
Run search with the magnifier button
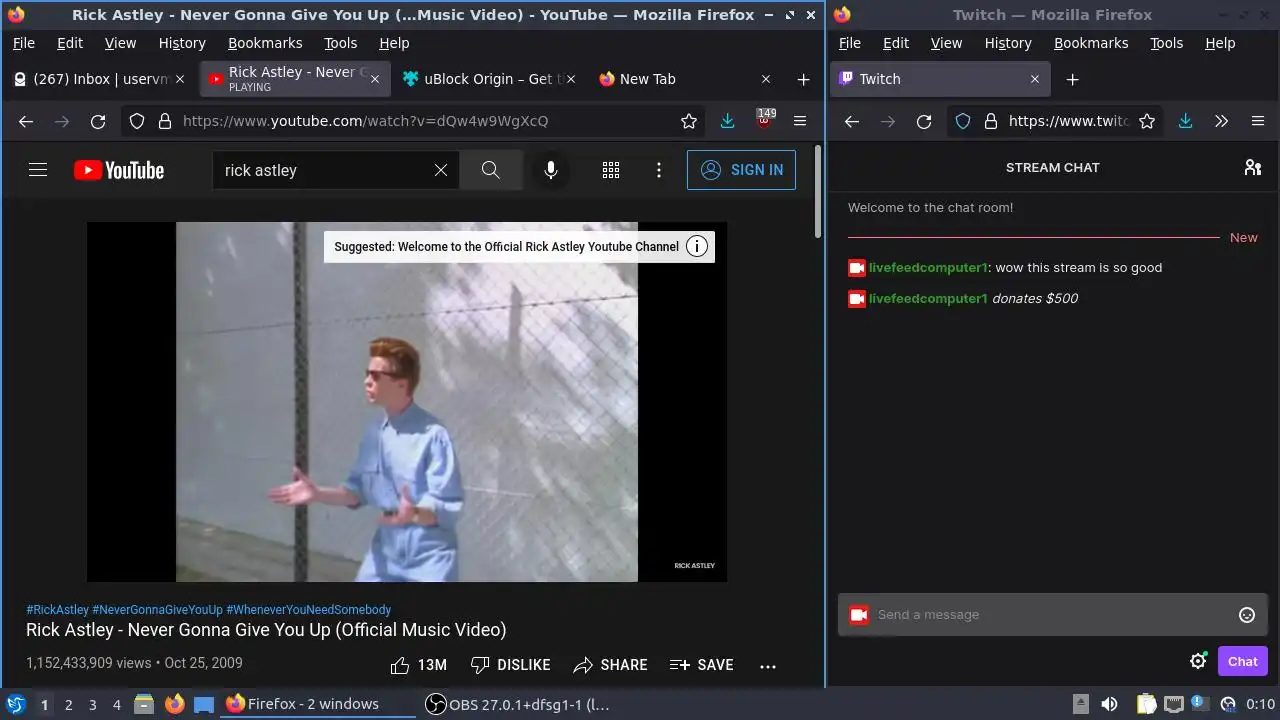click(491, 170)
